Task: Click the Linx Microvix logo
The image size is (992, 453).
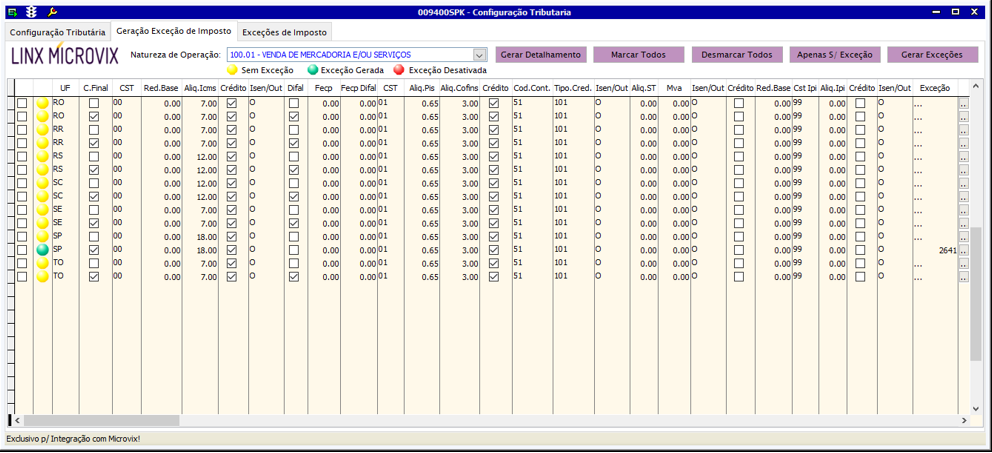Action: coord(64,56)
